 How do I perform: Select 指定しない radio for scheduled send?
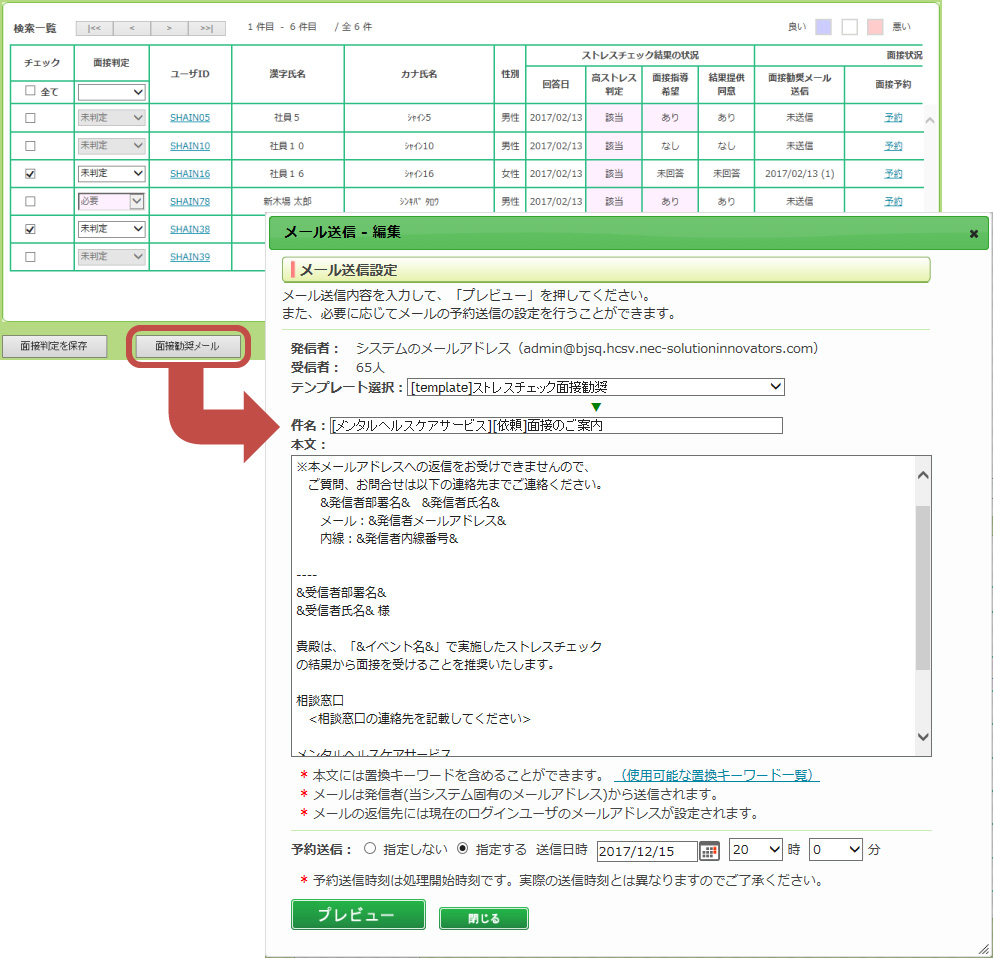(370, 848)
